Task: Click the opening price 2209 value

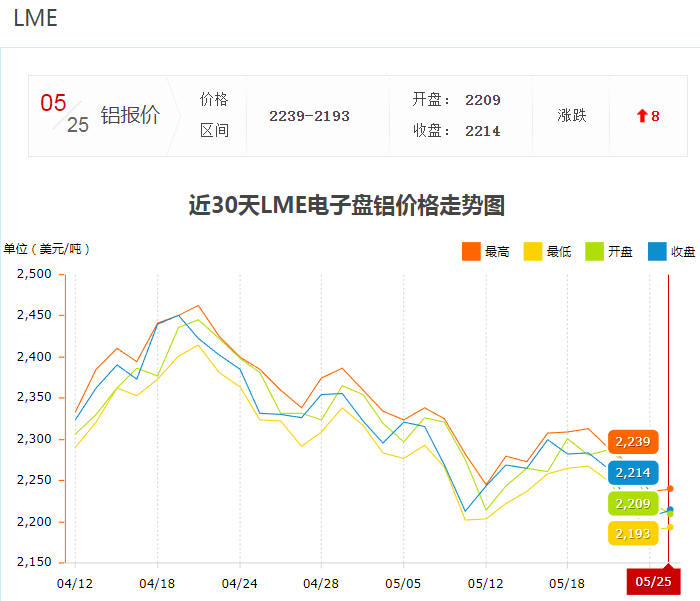Action: [x=483, y=100]
